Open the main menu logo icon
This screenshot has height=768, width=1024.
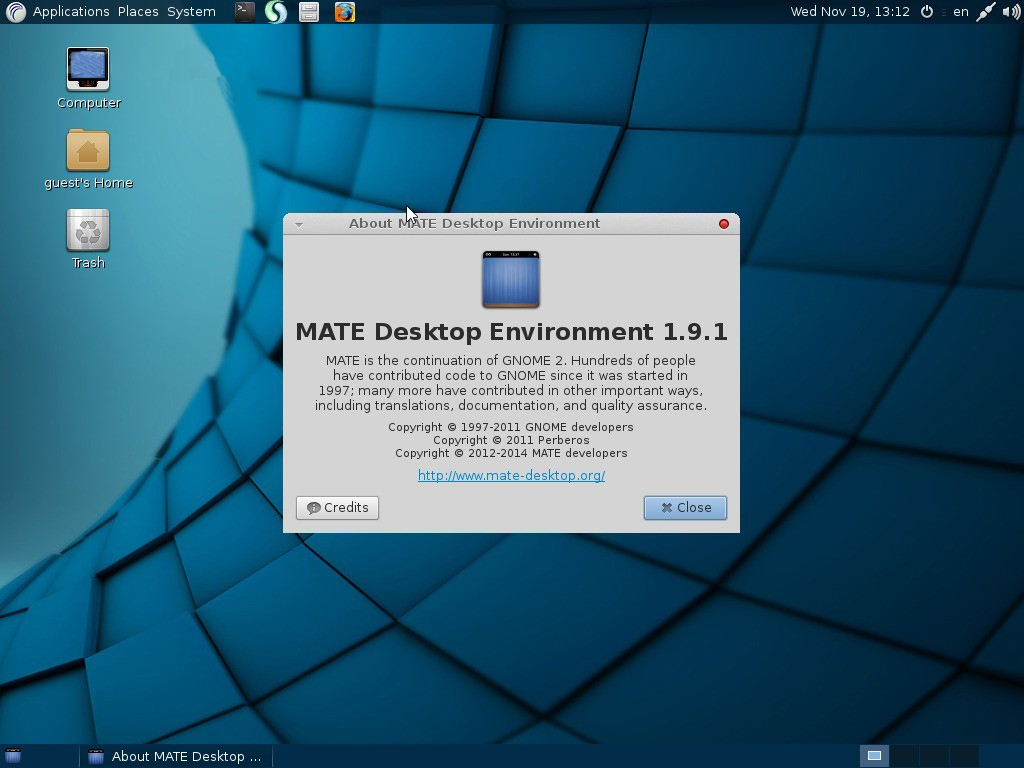[x=15, y=12]
